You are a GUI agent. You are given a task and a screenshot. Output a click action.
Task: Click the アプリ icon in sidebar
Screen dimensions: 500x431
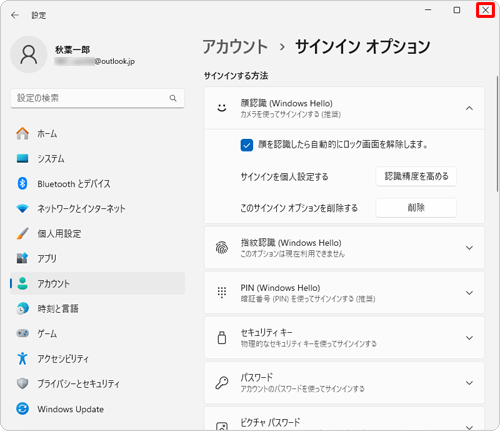pos(22,258)
